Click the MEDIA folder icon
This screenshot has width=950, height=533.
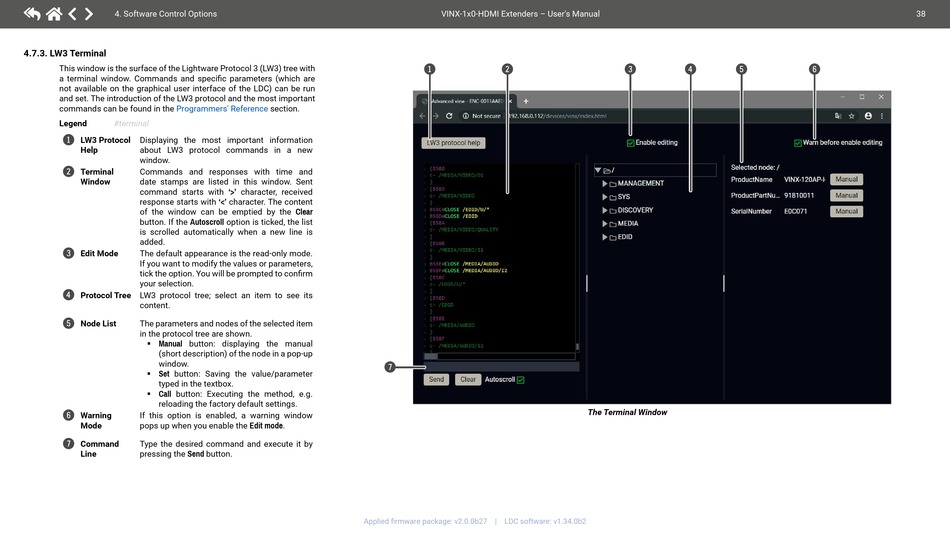click(x=613, y=223)
